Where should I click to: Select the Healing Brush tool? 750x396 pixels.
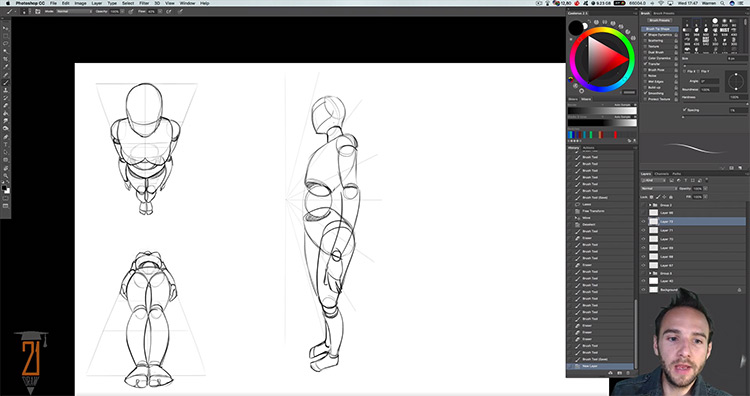click(6, 74)
